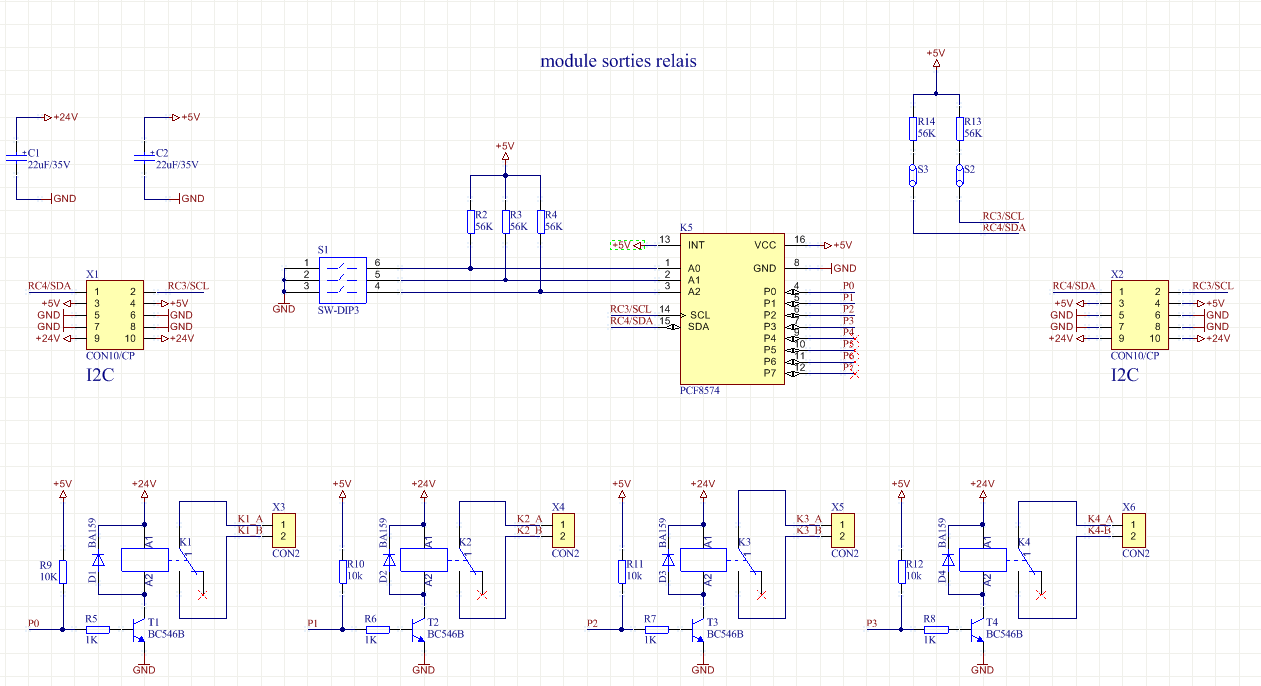Click the K1_A net label near X3
This screenshot has width=1261, height=686.
pos(250,519)
